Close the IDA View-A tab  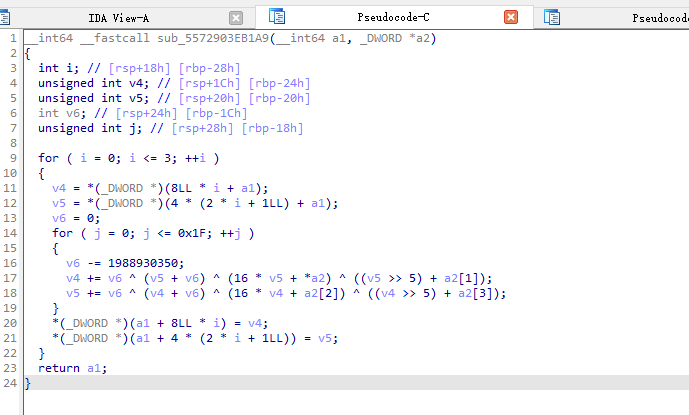pyautogui.click(x=236, y=18)
